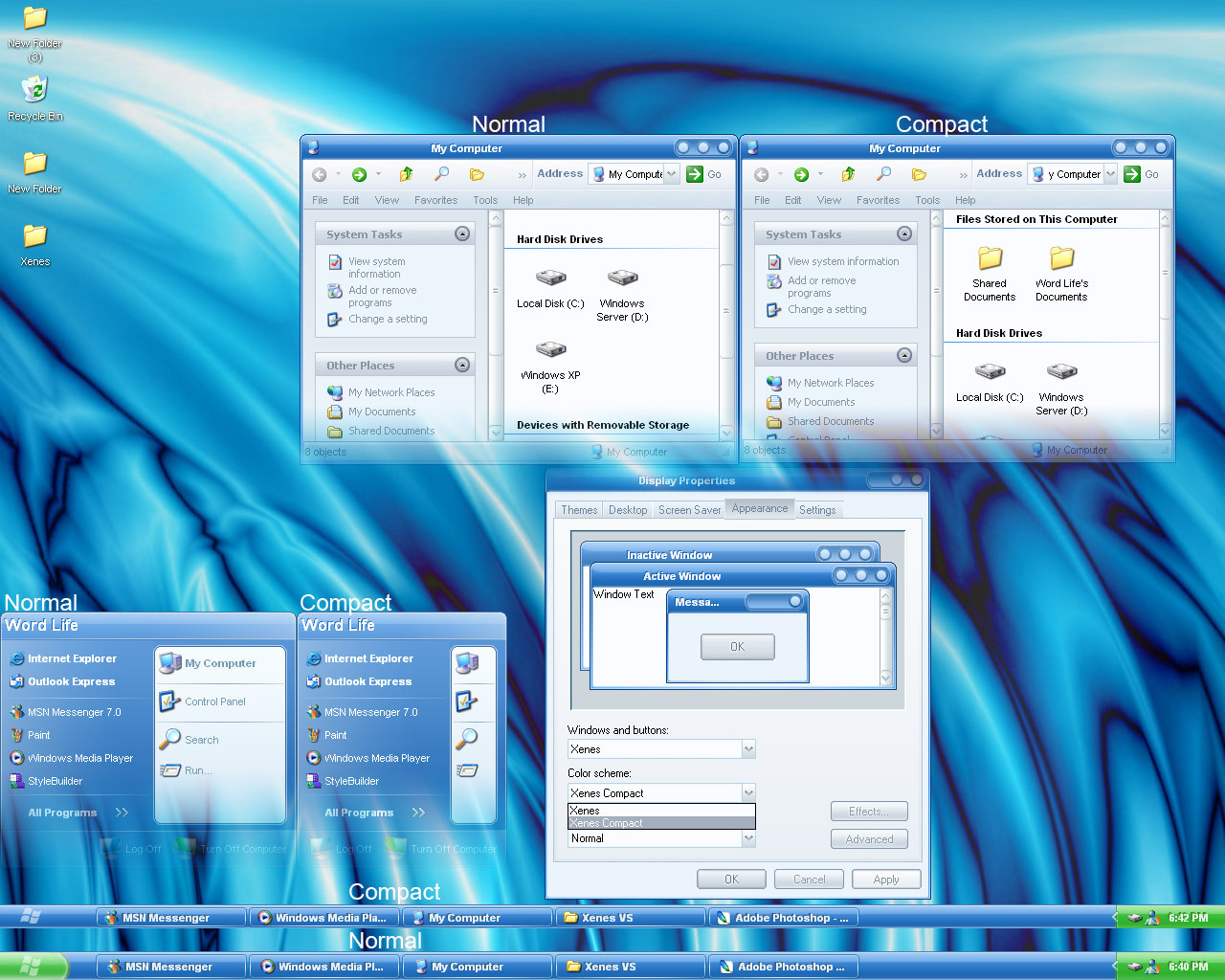
Task: Launch MSN Messenger 7.0 from Compact start menu
Action: [362, 712]
